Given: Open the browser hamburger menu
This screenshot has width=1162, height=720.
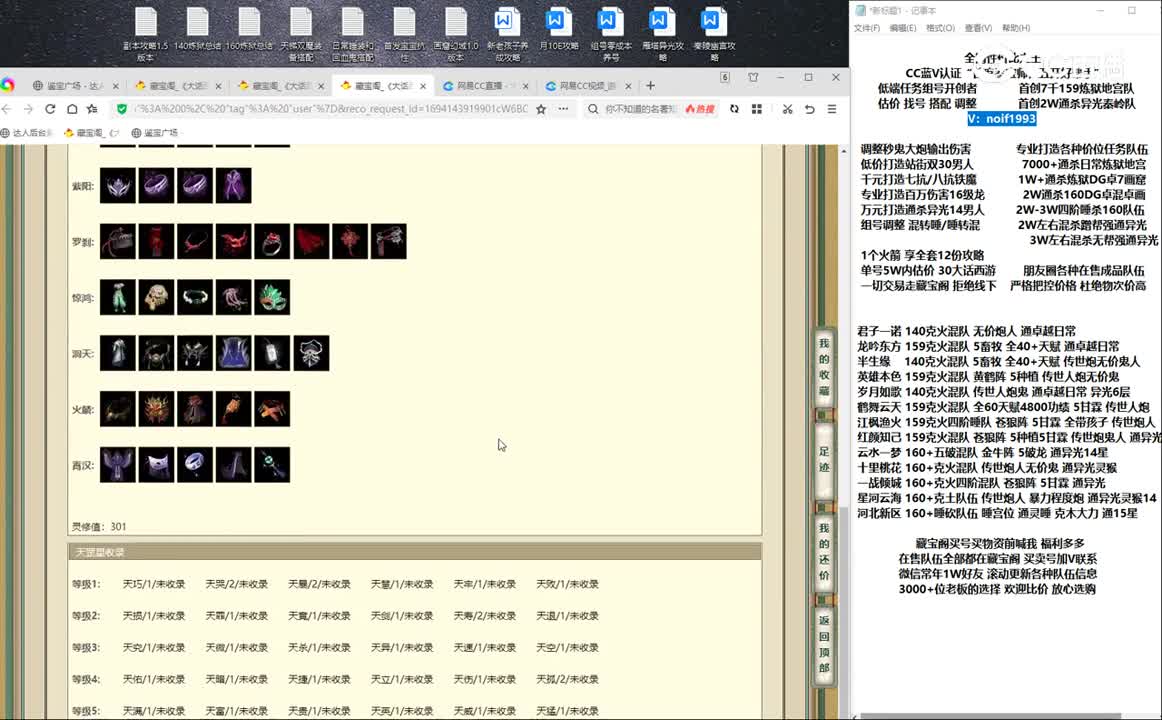Looking at the screenshot, I should (x=831, y=109).
